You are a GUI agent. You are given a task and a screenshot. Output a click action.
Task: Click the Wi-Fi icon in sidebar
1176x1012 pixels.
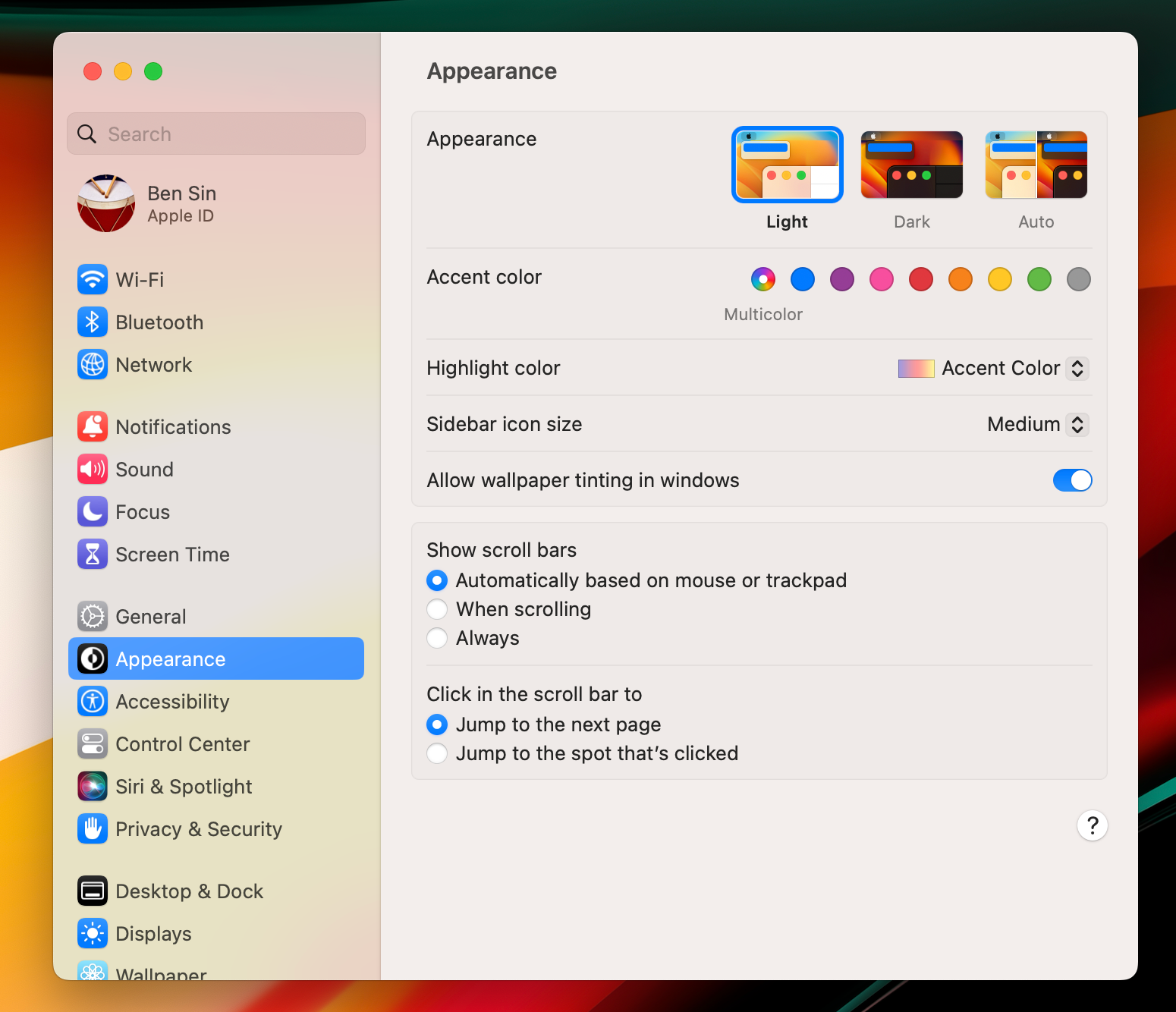(93, 279)
